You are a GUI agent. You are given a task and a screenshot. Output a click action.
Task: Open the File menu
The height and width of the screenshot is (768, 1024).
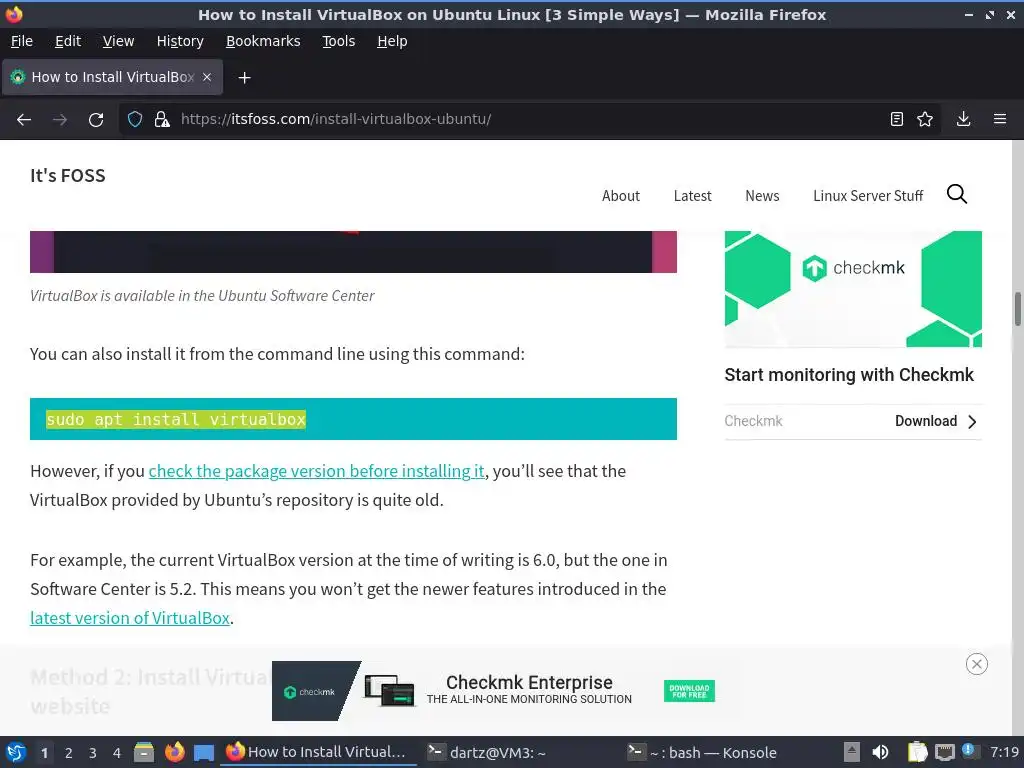(22, 41)
